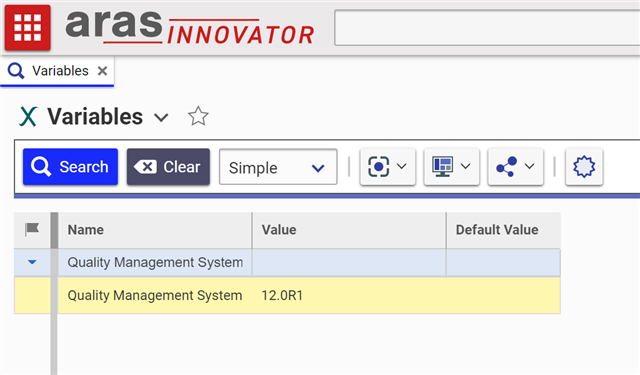Sort by Default Value column header
Image resolution: width=640 pixels, height=375 pixels.
(503, 230)
